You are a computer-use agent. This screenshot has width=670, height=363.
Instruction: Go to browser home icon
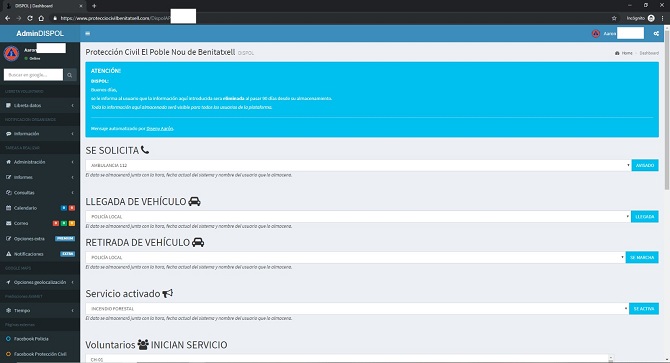(x=41, y=18)
